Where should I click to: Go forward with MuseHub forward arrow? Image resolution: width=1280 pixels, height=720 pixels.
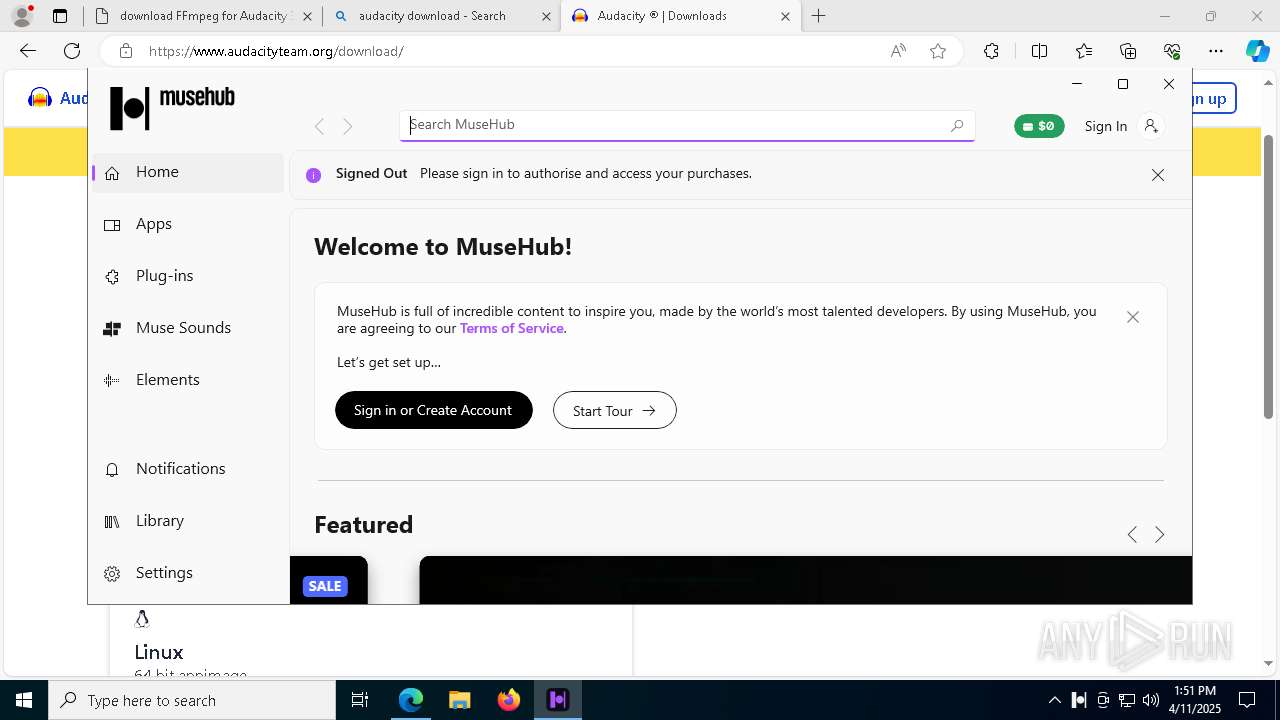pyautogui.click(x=347, y=126)
